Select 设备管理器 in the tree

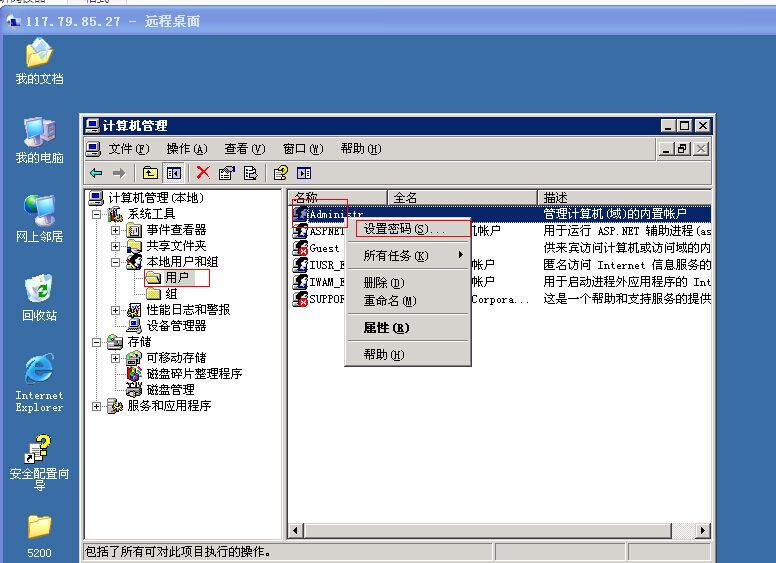pos(176,326)
